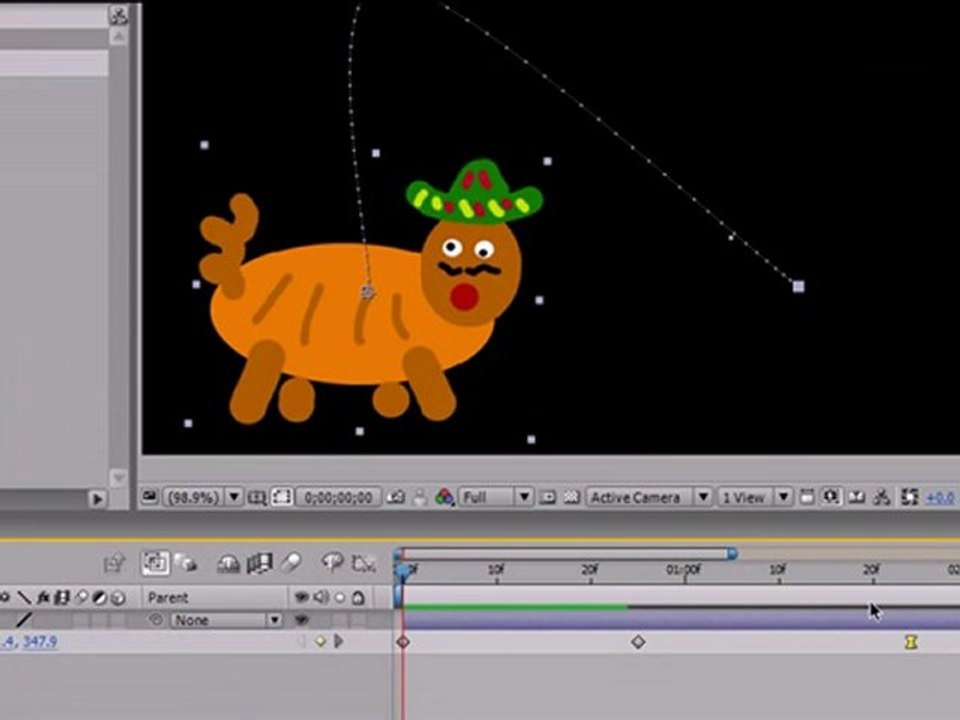Viewport: 960px width, 720px height.
Task: Click the Brainstorm thought-bubble icon
Action: pyautogui.click(x=332, y=562)
